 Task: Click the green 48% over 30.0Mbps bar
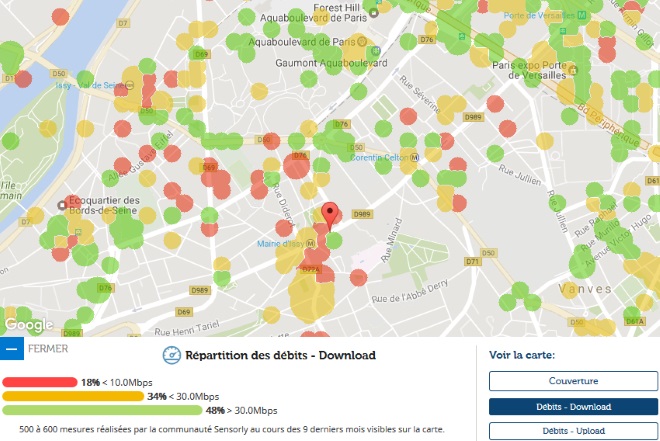point(102,410)
